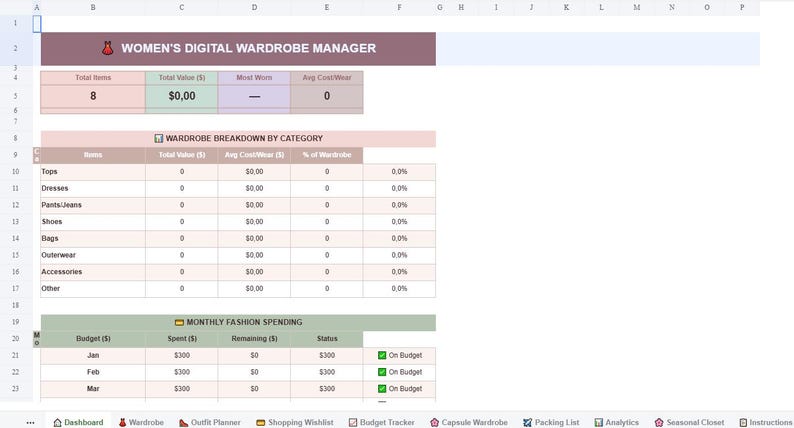Click the Most Worn label cell

tap(254, 77)
